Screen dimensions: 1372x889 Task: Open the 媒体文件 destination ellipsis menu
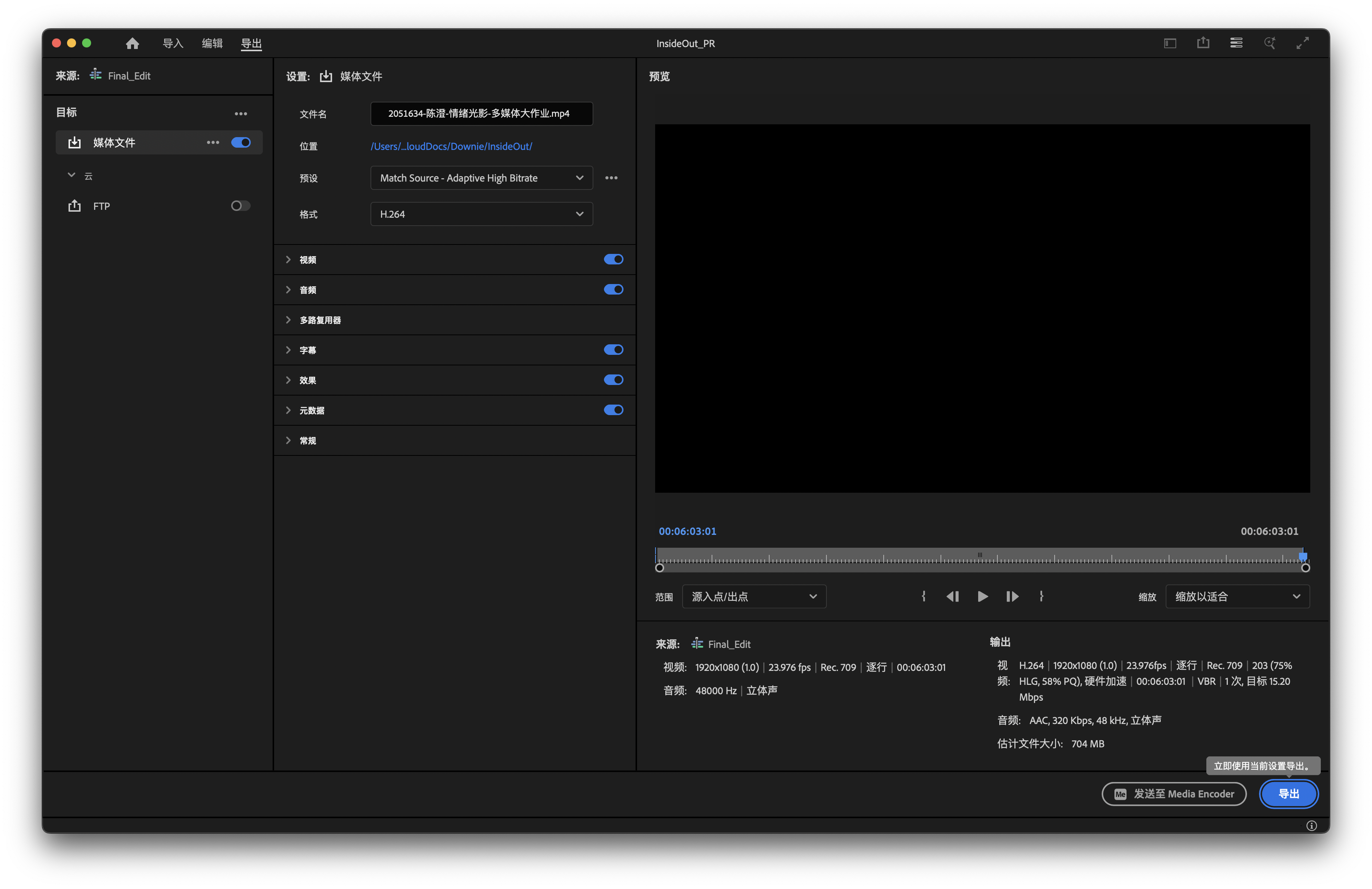[213, 142]
